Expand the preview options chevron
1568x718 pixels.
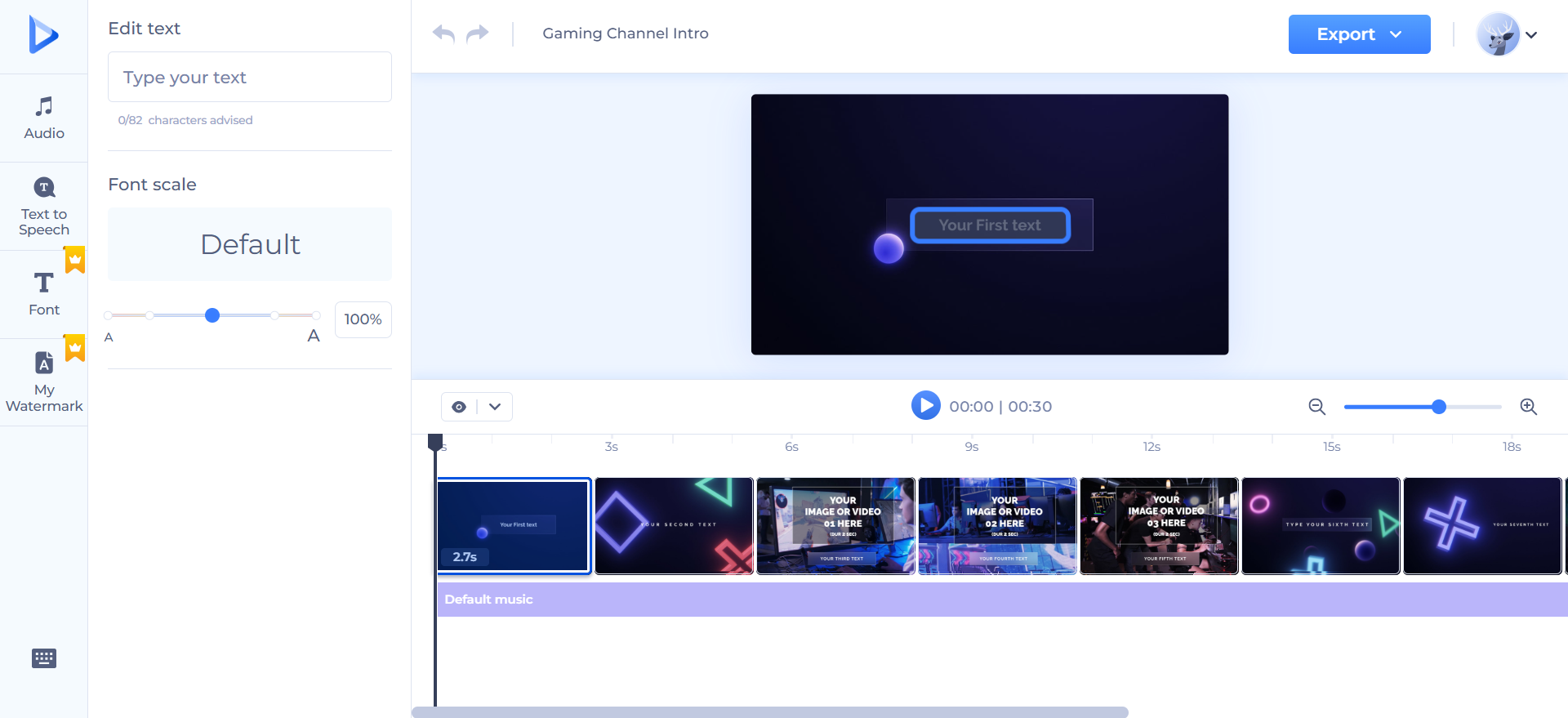(x=495, y=407)
